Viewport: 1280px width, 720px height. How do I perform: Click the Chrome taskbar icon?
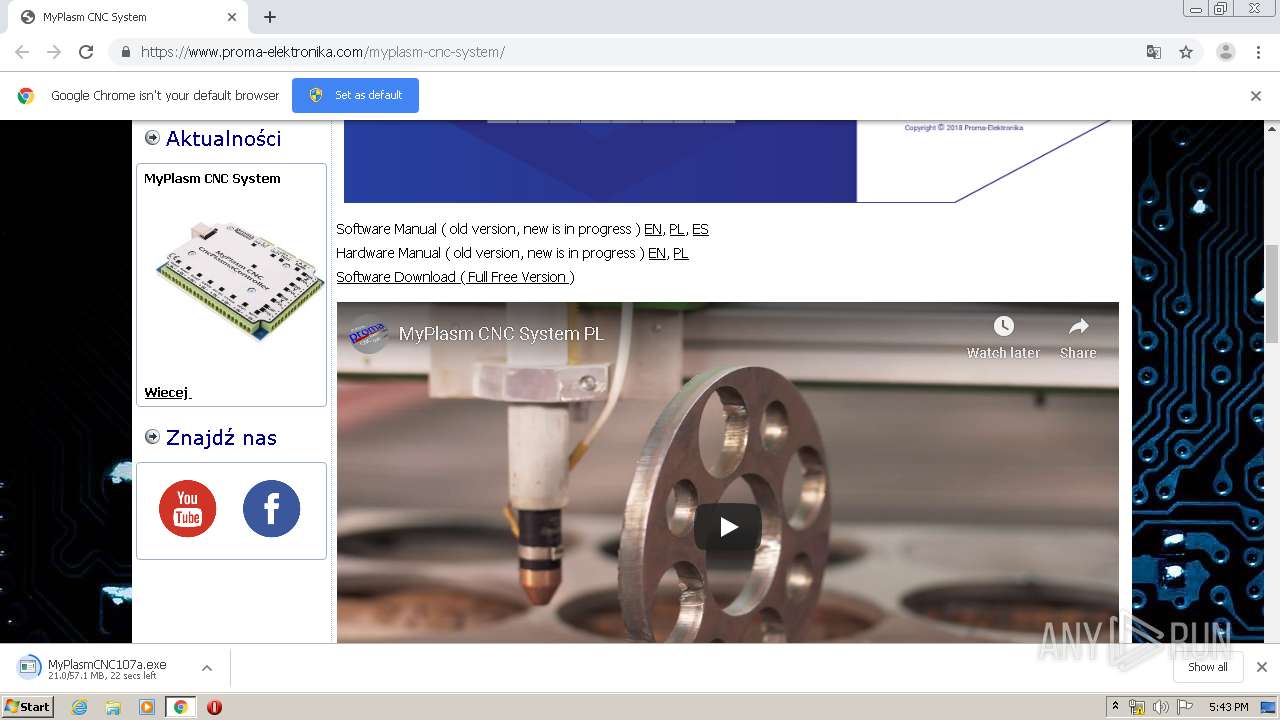(180, 707)
